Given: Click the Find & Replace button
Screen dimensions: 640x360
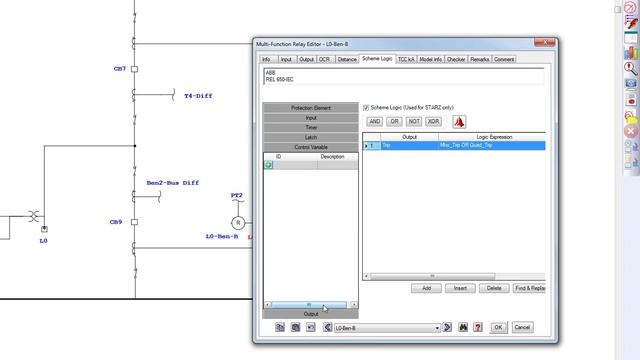Looking at the screenshot, I should point(529,288).
